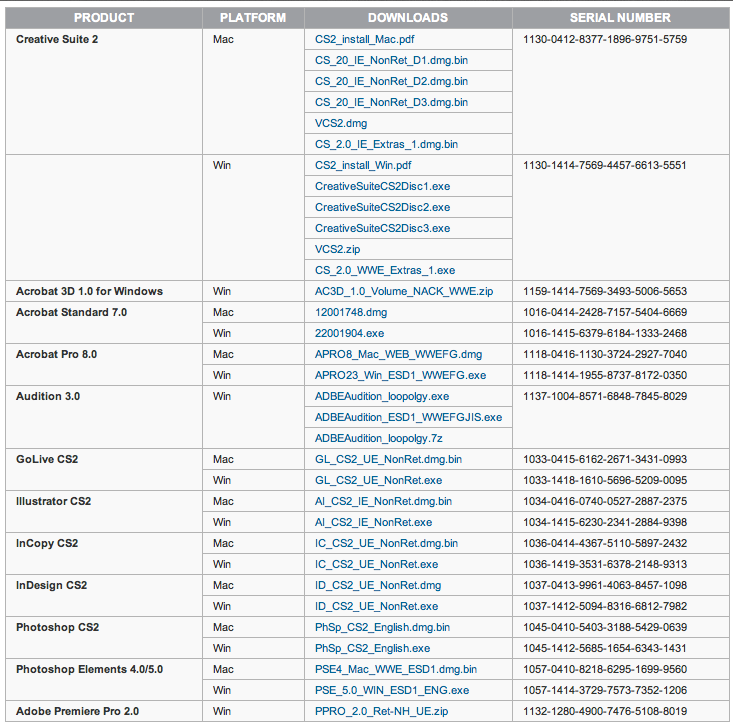Select serial 1037-0413-9961-4063-8457-1098
733x723 pixels.
pyautogui.click(x=605, y=586)
